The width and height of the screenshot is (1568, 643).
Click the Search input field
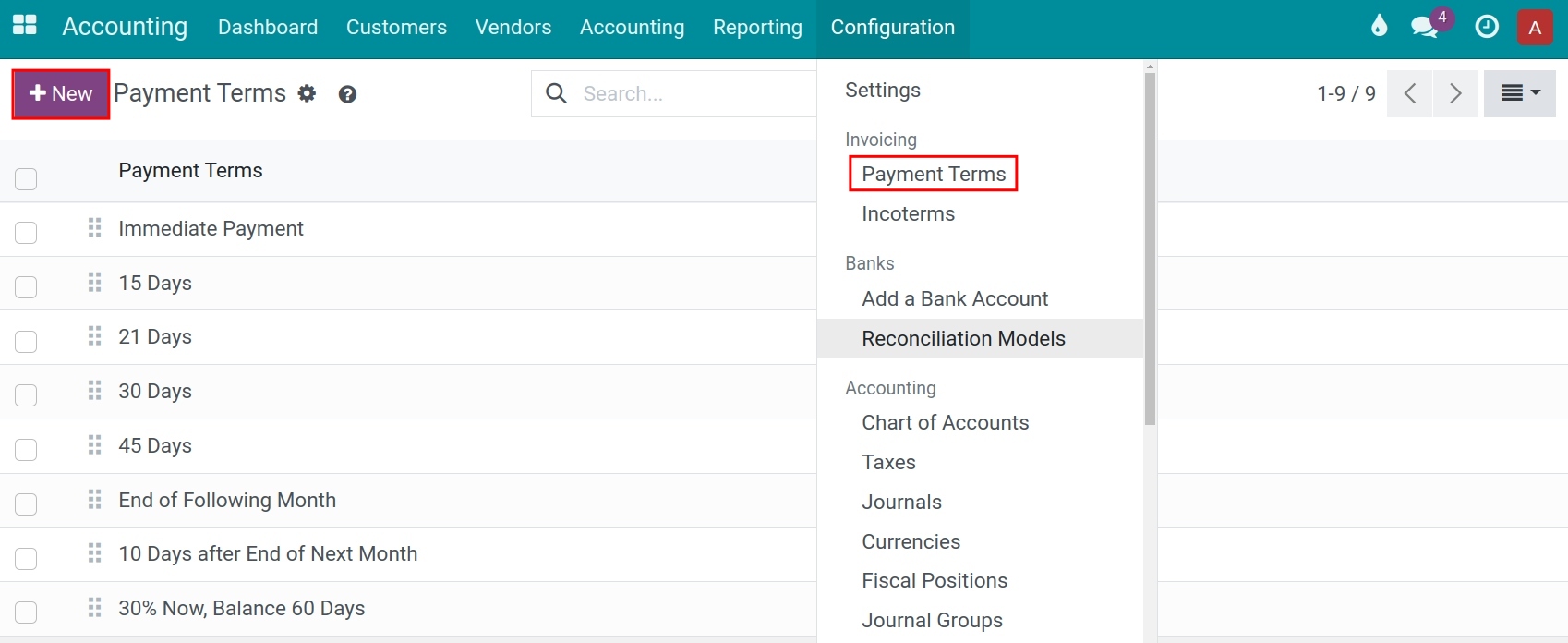[697, 93]
